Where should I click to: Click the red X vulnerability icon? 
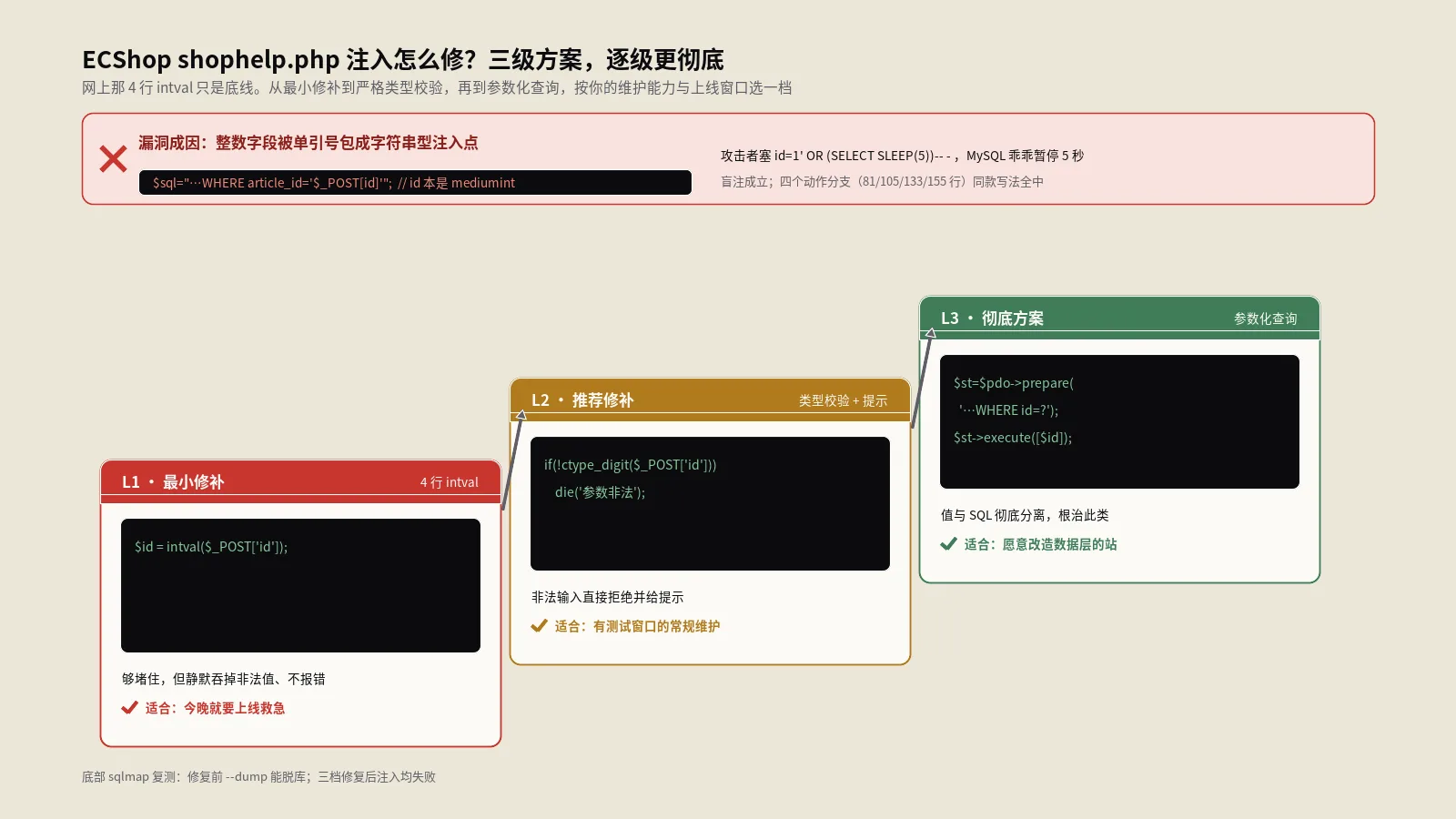[113, 158]
